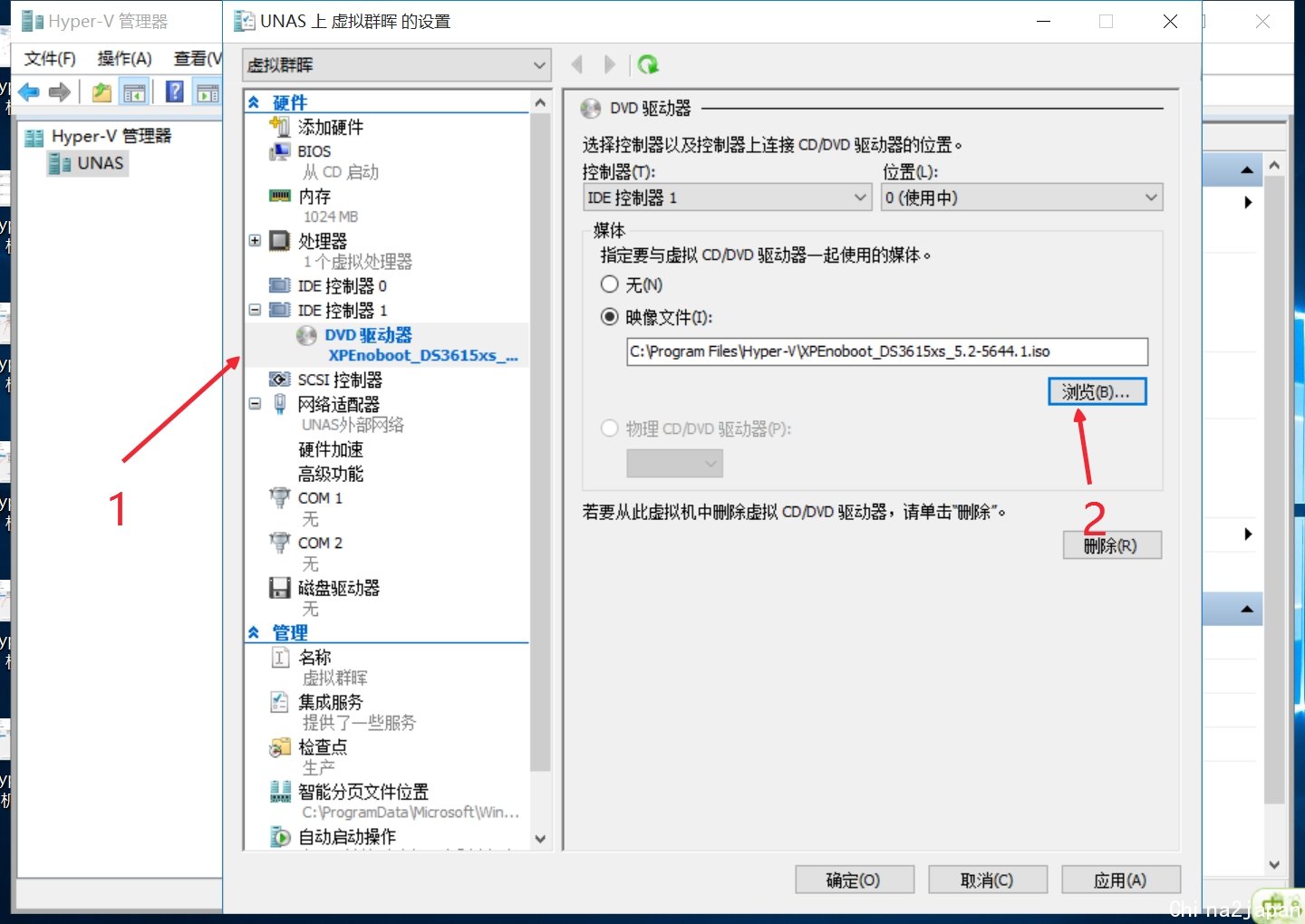Click the Cancel (取消) button
This screenshot has height=924, width=1305.
pos(988,880)
